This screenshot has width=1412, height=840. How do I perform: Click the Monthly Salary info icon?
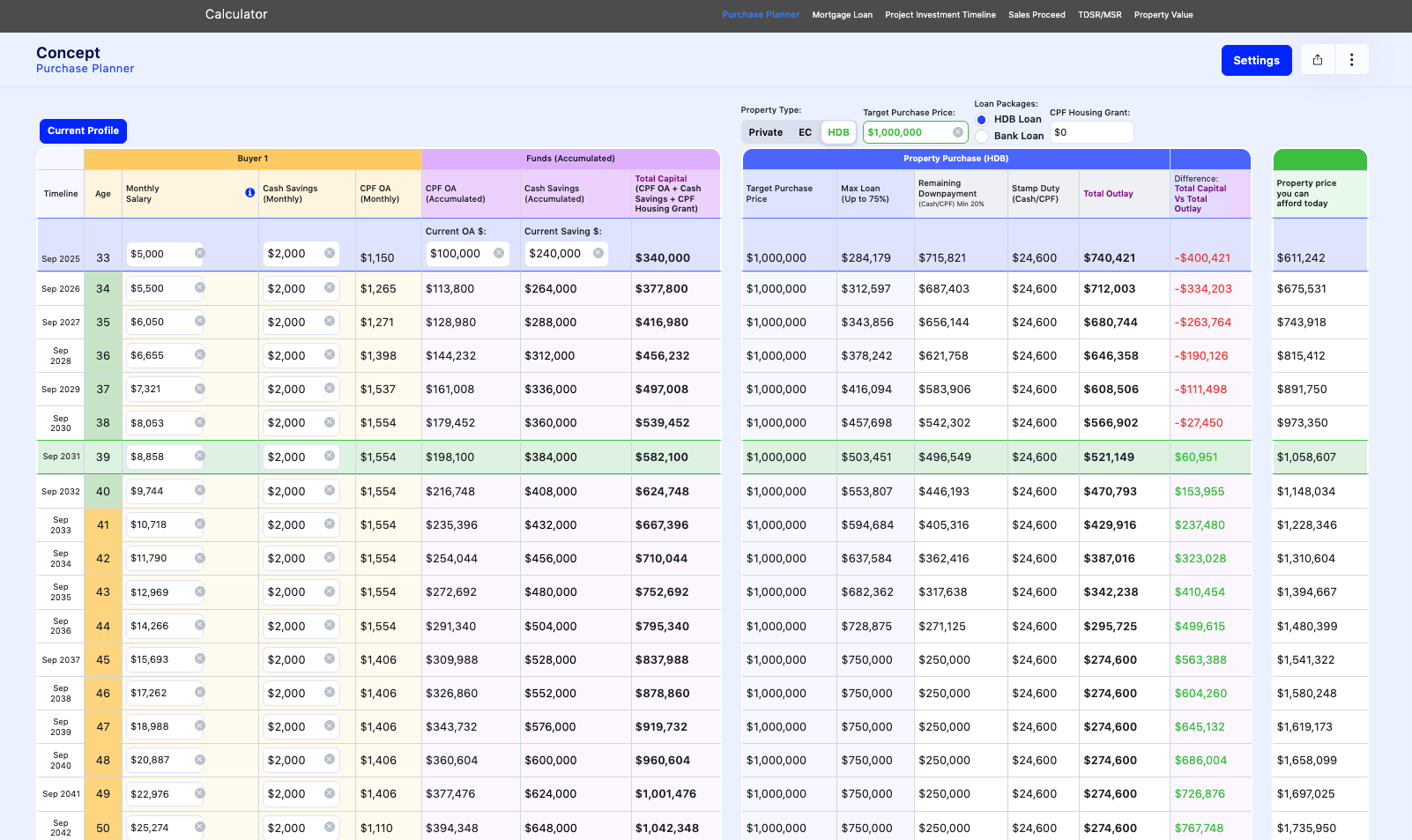click(x=250, y=193)
